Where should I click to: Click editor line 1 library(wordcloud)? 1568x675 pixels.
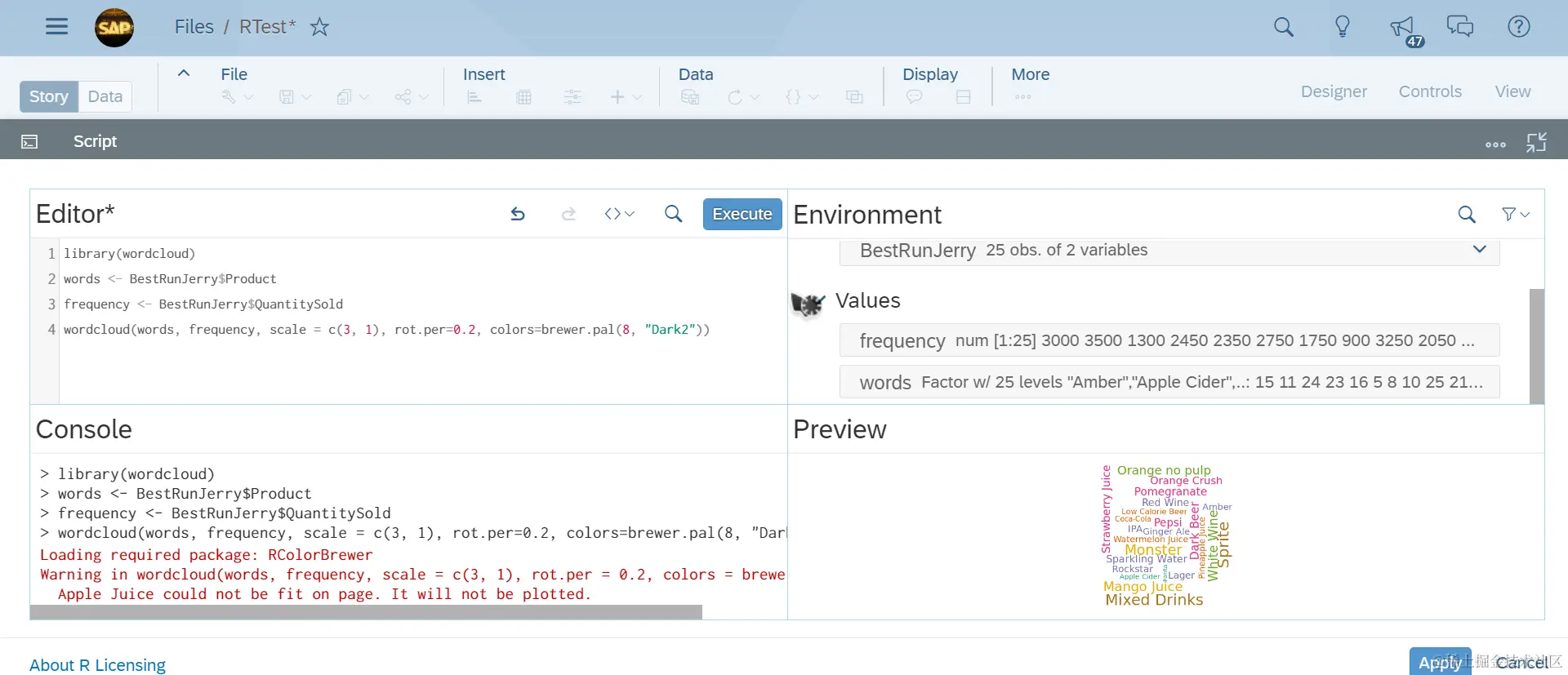(129, 254)
